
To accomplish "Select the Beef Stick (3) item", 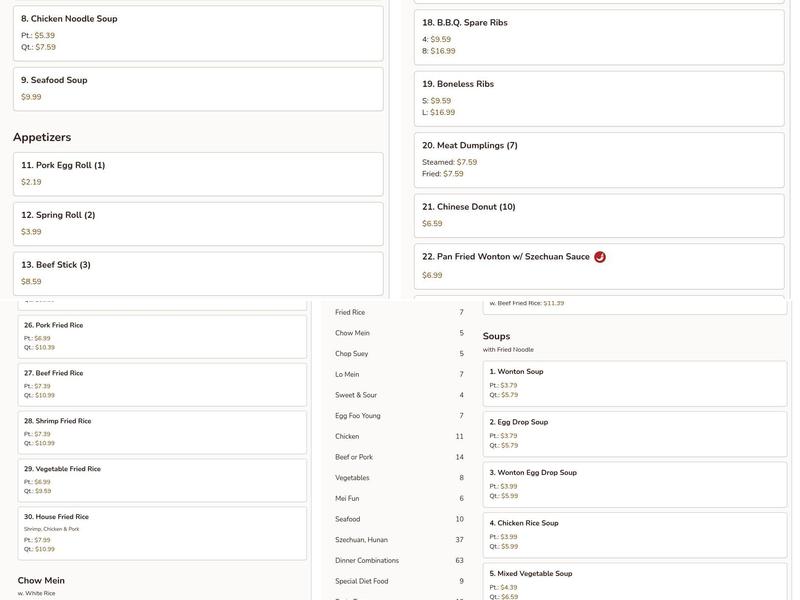I will pyautogui.click(x=198, y=273).
